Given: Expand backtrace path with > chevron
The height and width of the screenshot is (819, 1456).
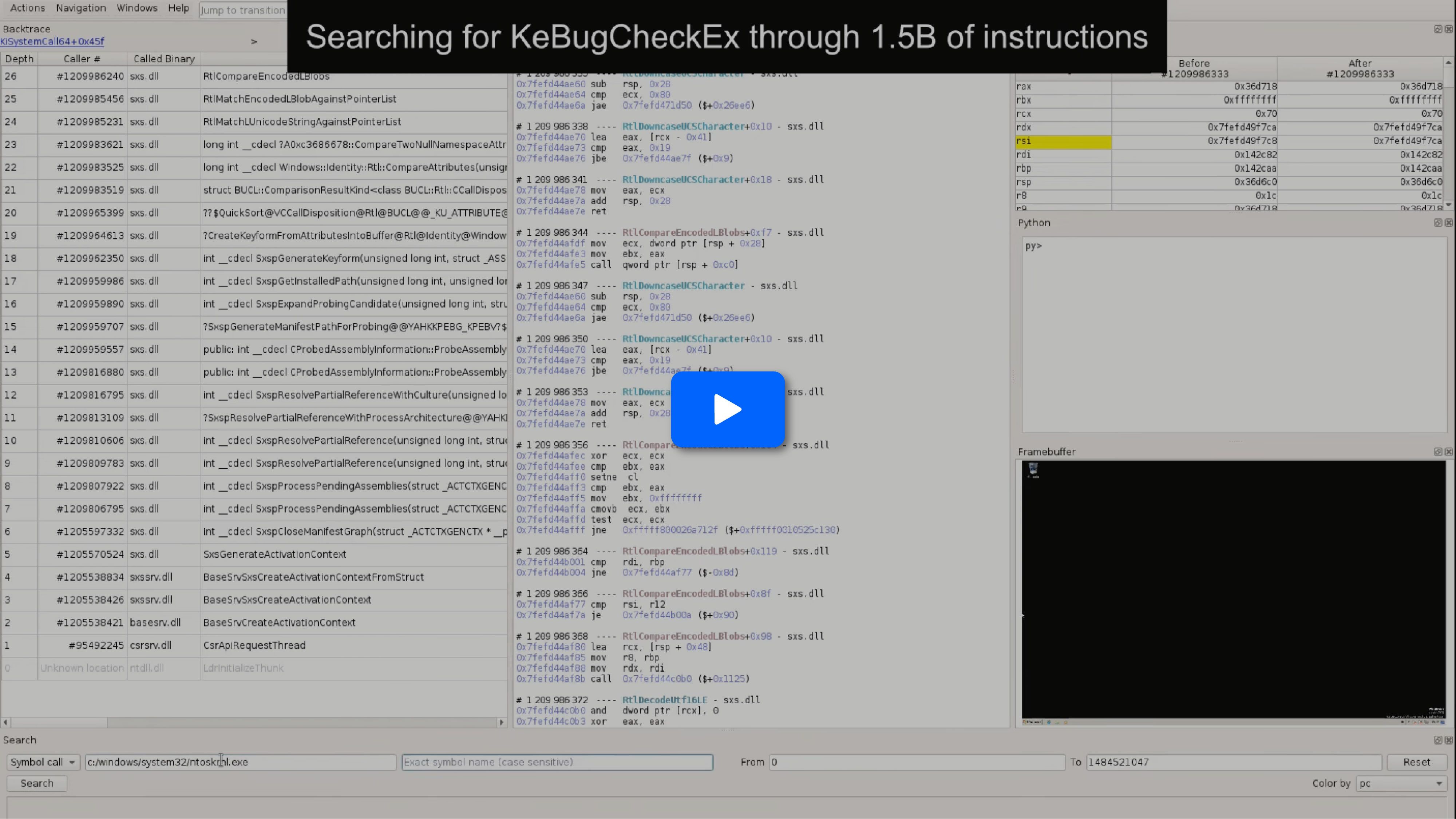Looking at the screenshot, I should click(254, 41).
